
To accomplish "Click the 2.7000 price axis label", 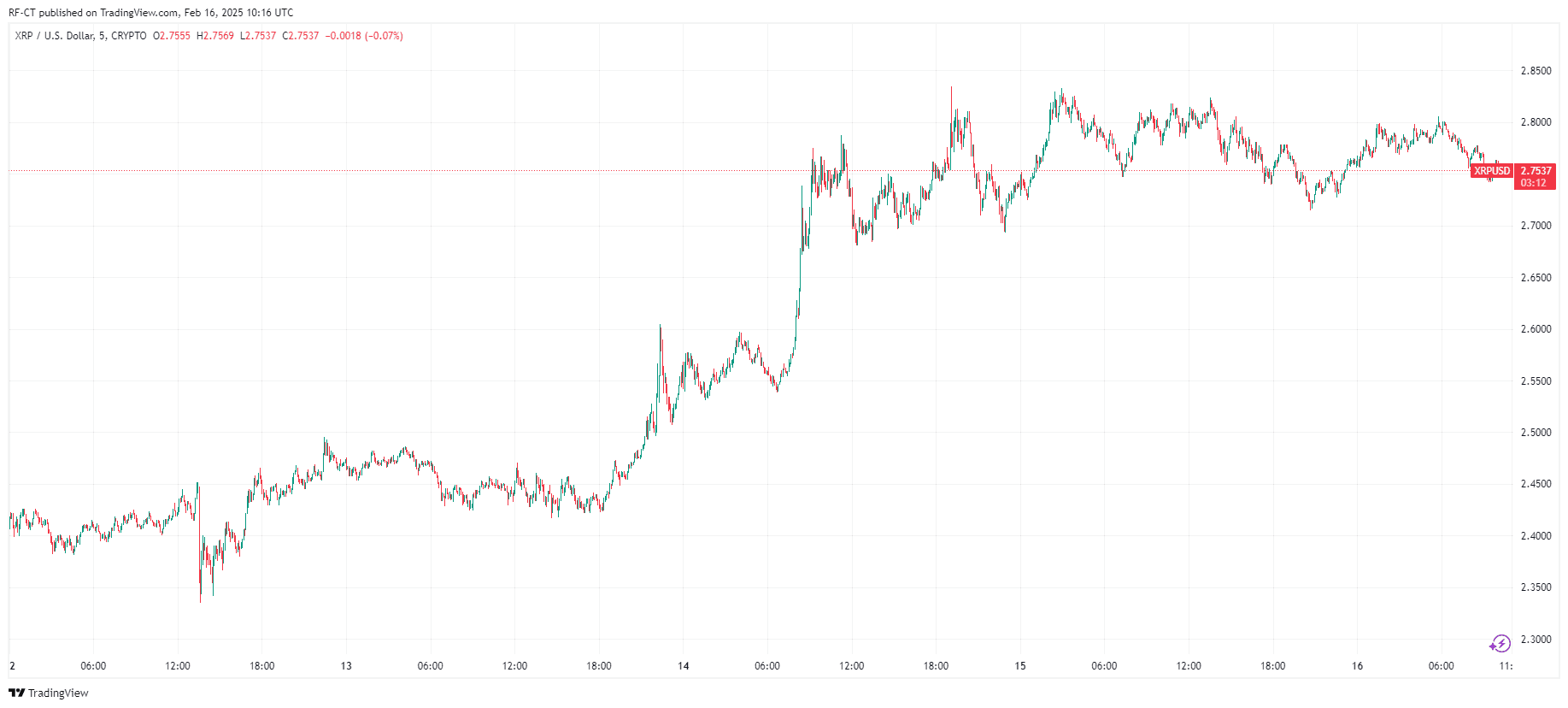I will point(1536,226).
